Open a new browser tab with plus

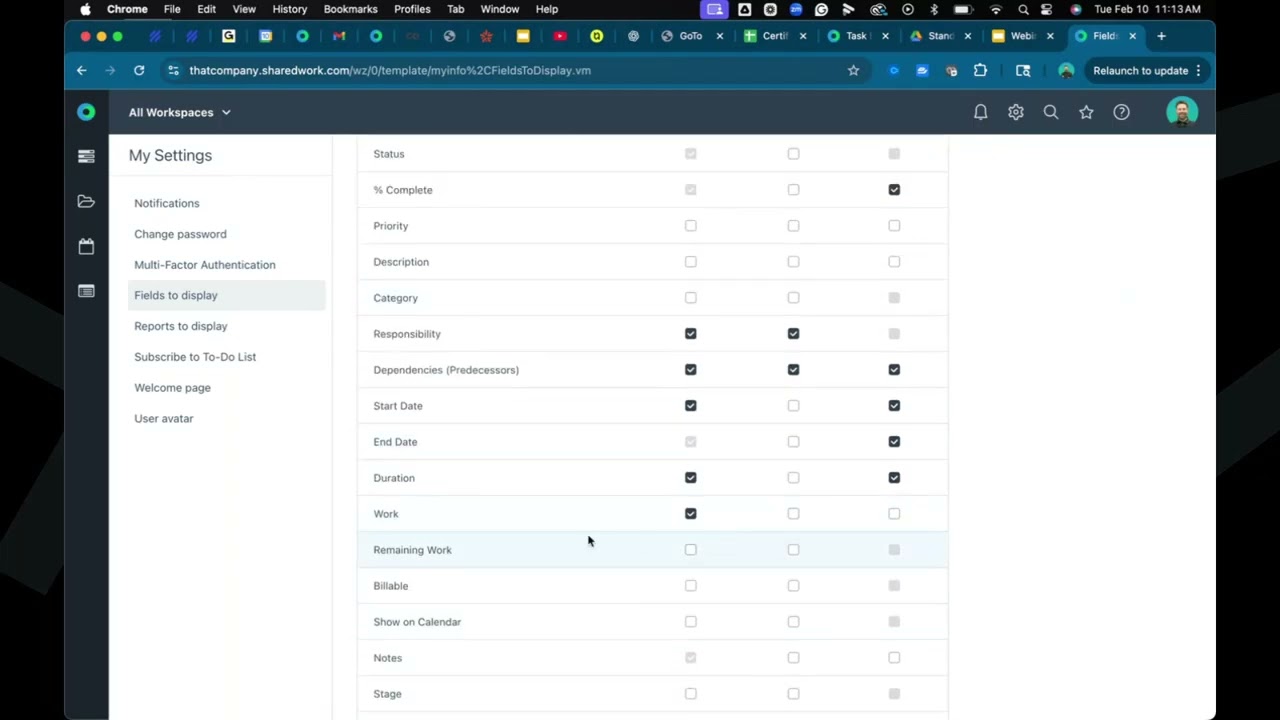pyautogui.click(x=1161, y=36)
